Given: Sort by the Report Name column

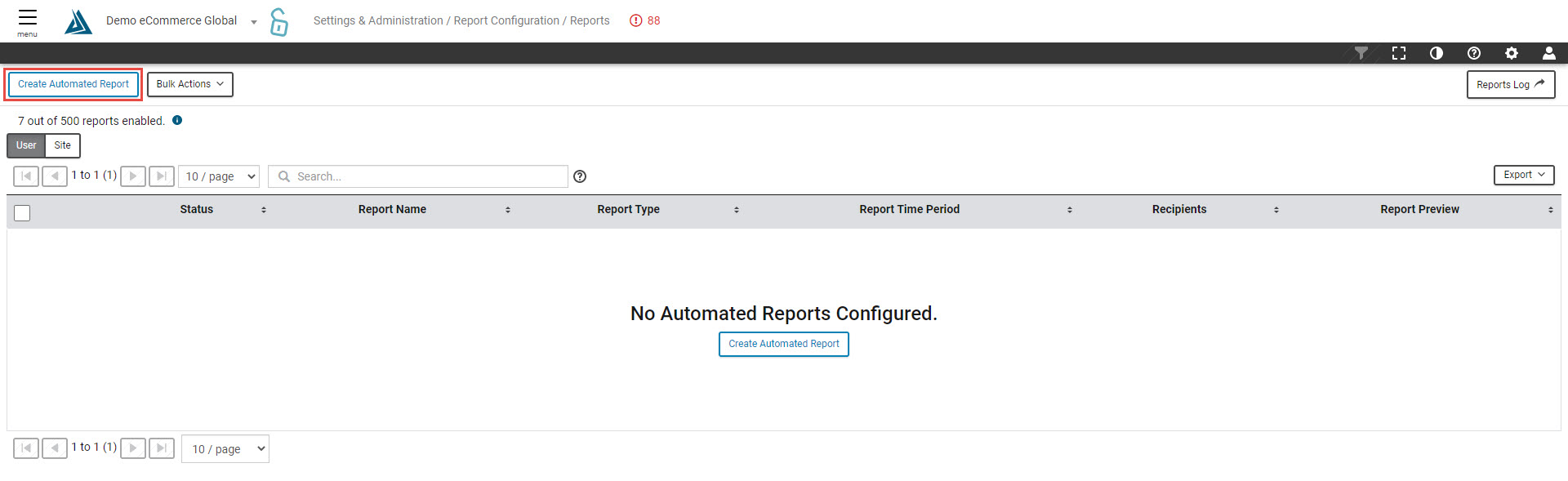Looking at the screenshot, I should click(393, 210).
